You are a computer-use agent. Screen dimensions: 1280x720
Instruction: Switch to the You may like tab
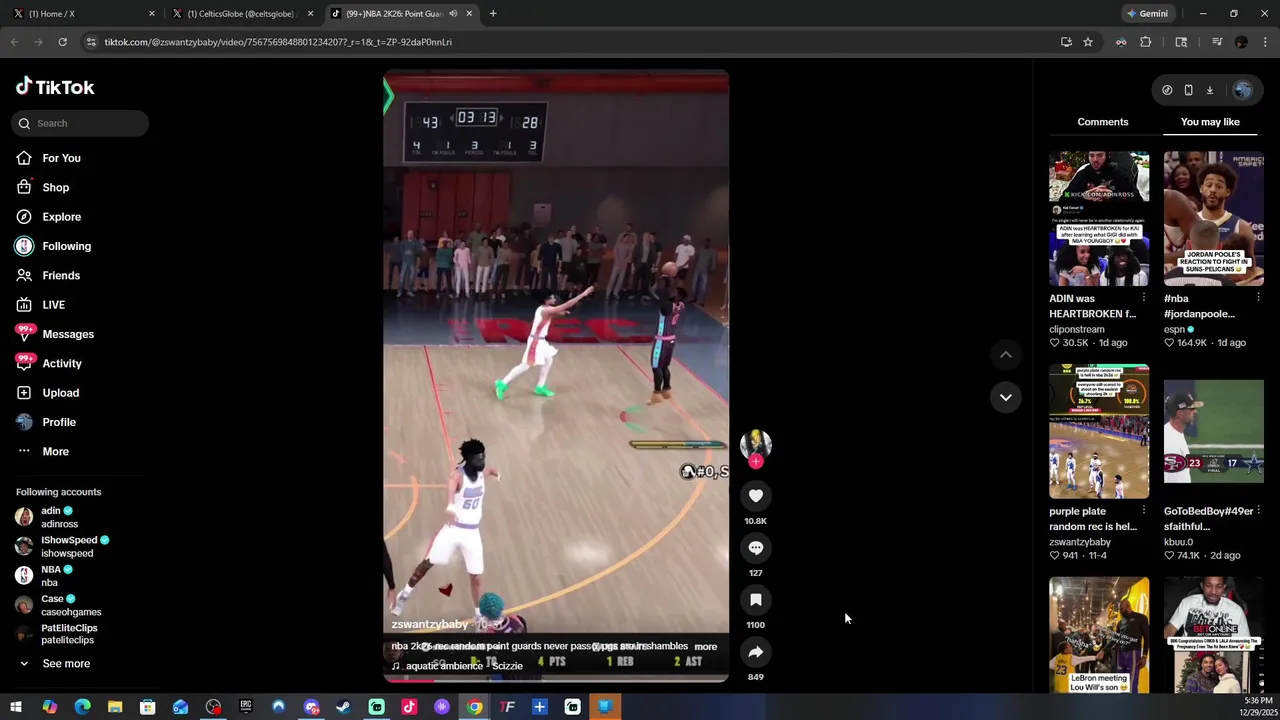click(1210, 122)
